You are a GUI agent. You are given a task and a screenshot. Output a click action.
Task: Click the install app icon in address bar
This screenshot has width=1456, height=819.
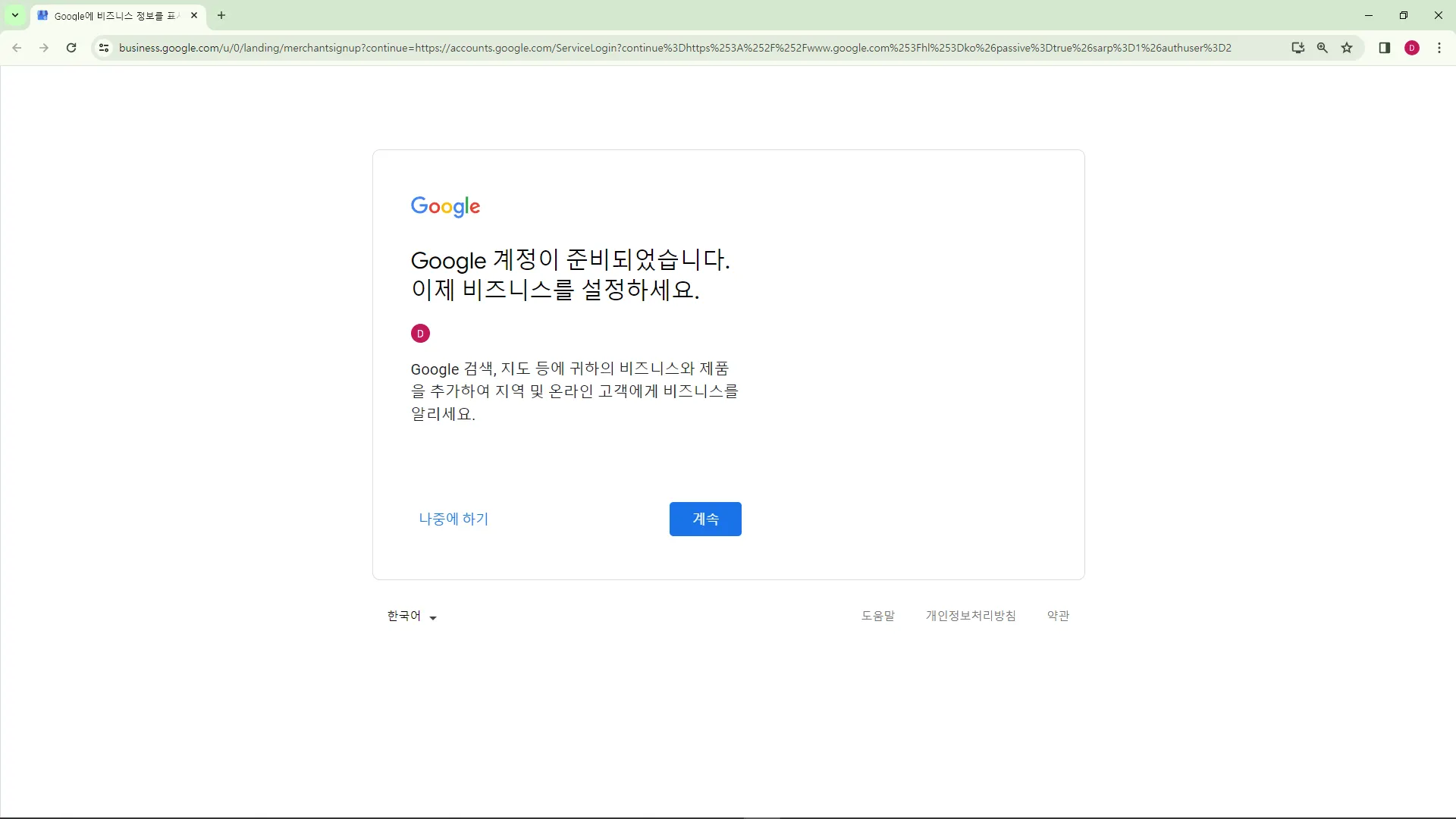1298,48
